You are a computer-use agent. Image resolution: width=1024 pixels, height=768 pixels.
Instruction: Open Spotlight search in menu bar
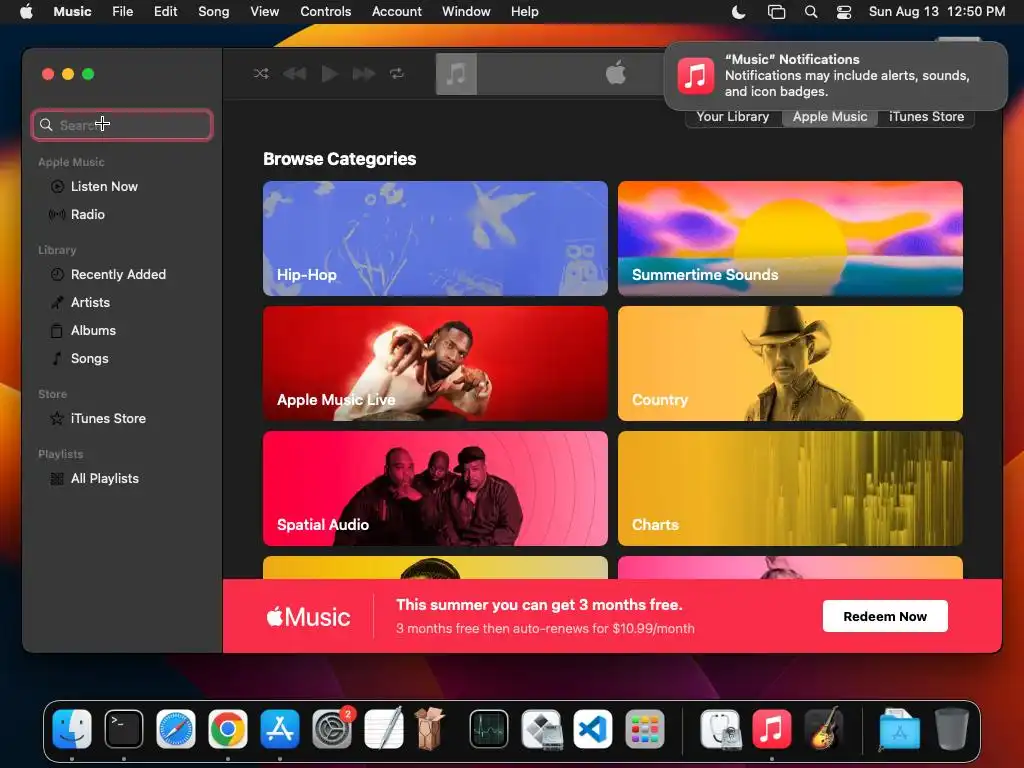click(810, 12)
